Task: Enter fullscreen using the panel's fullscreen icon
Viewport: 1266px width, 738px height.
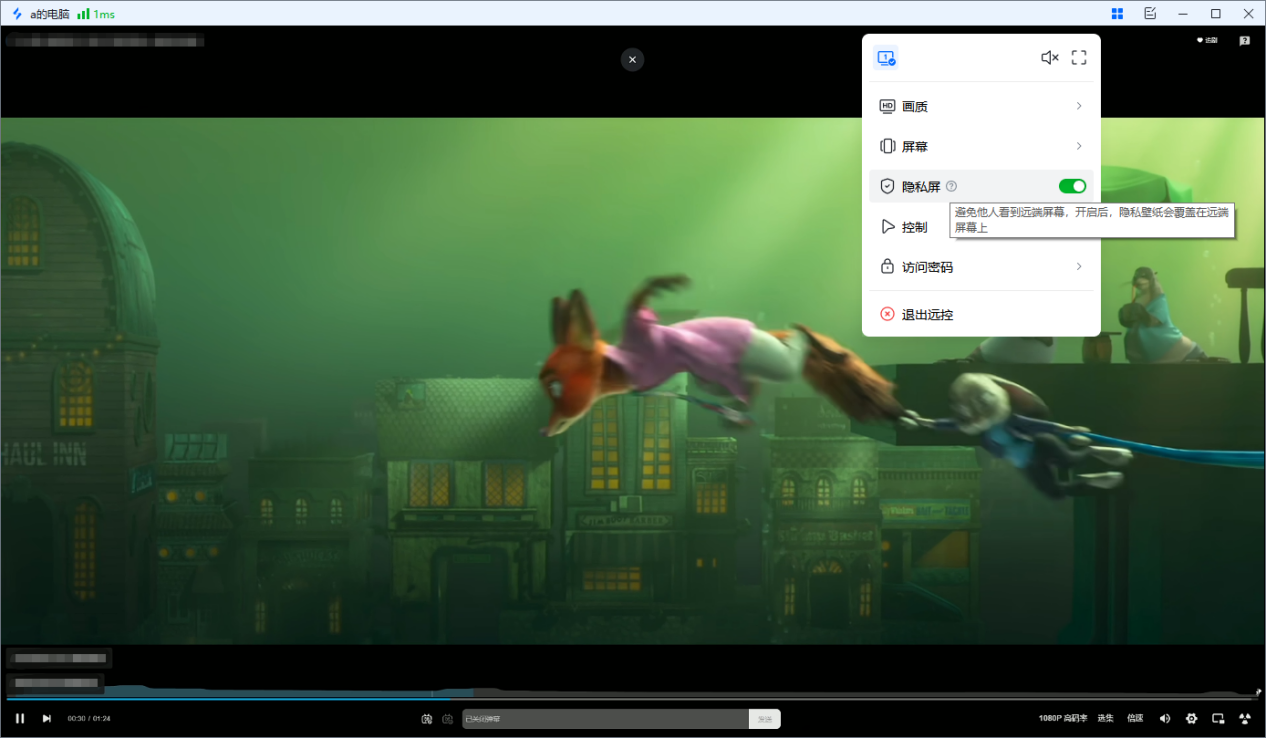Action: pyautogui.click(x=1079, y=58)
